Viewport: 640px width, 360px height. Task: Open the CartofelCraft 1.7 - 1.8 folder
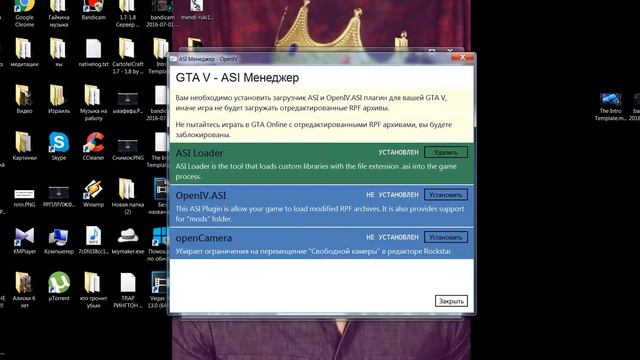(x=127, y=56)
